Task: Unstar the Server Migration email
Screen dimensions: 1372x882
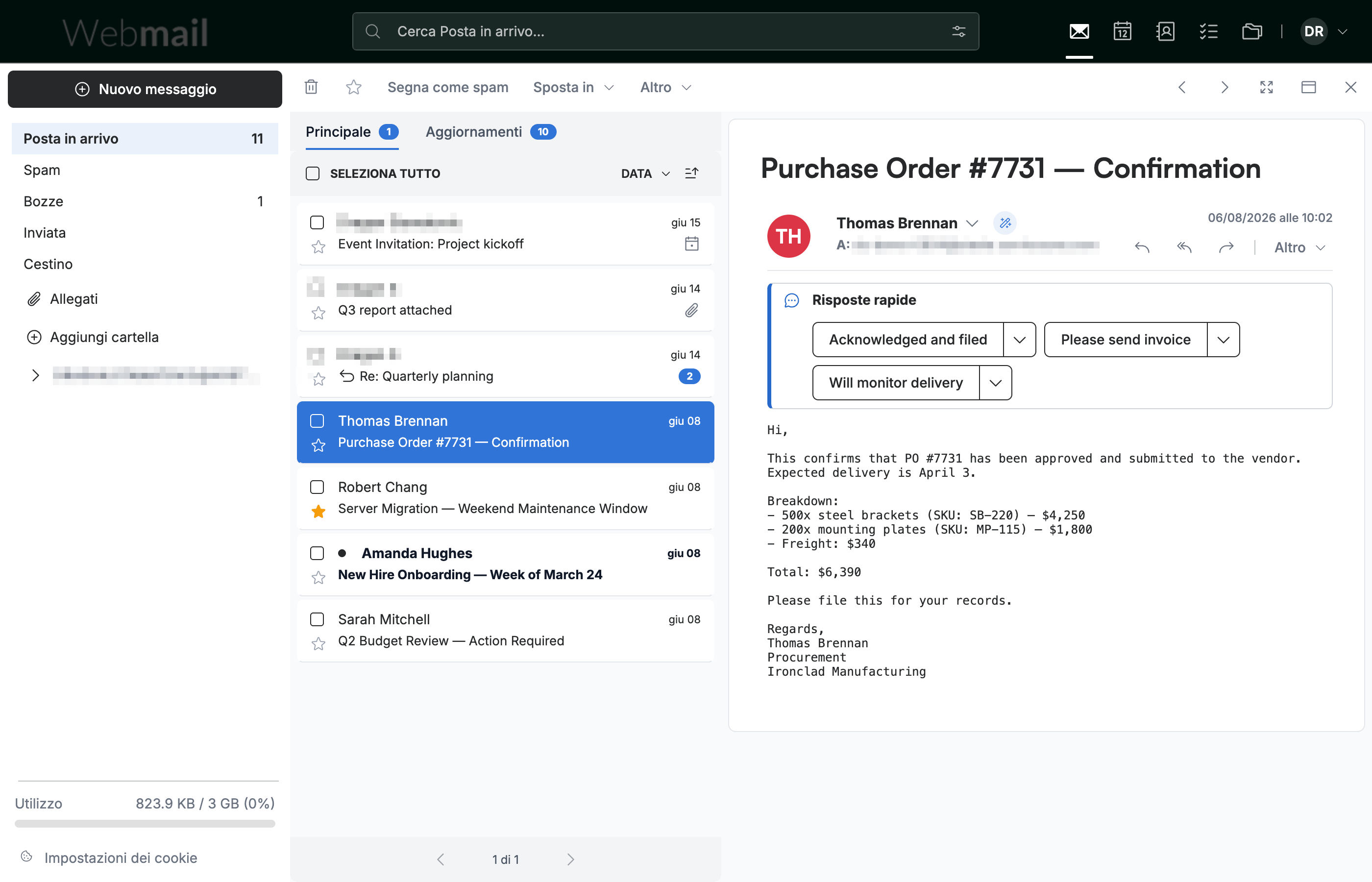Action: [318, 511]
